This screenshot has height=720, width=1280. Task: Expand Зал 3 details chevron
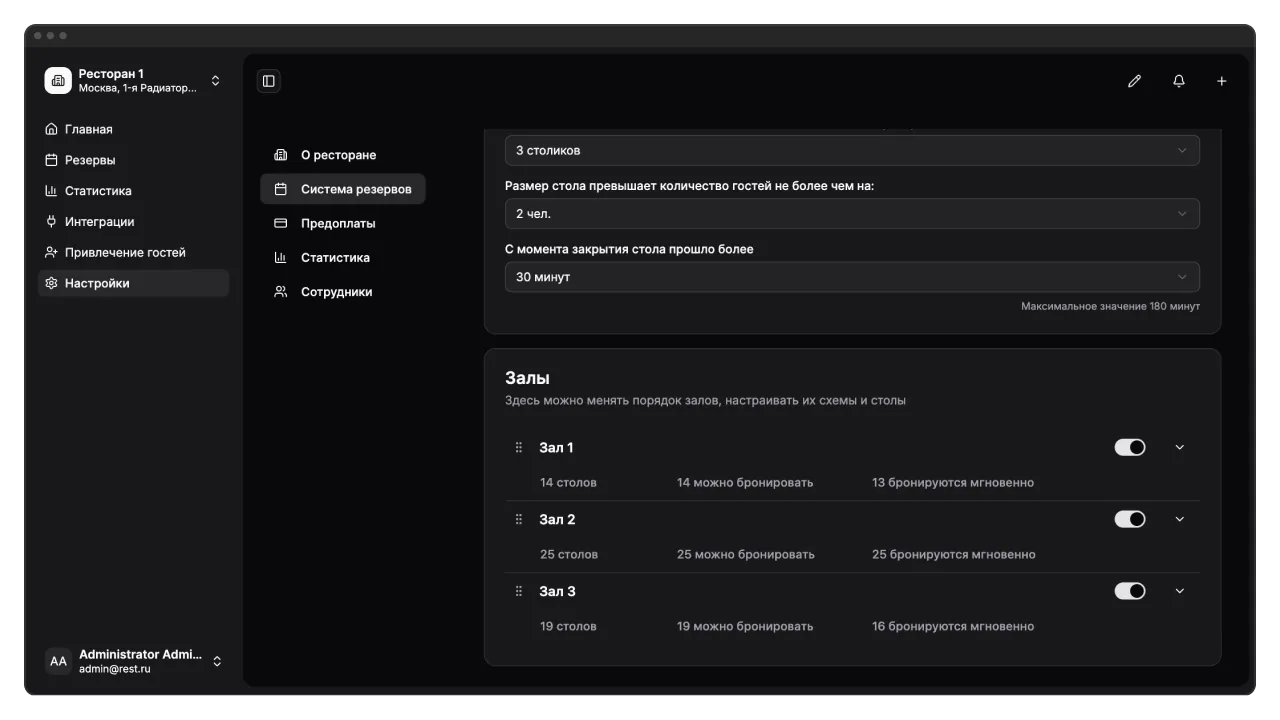(1180, 591)
